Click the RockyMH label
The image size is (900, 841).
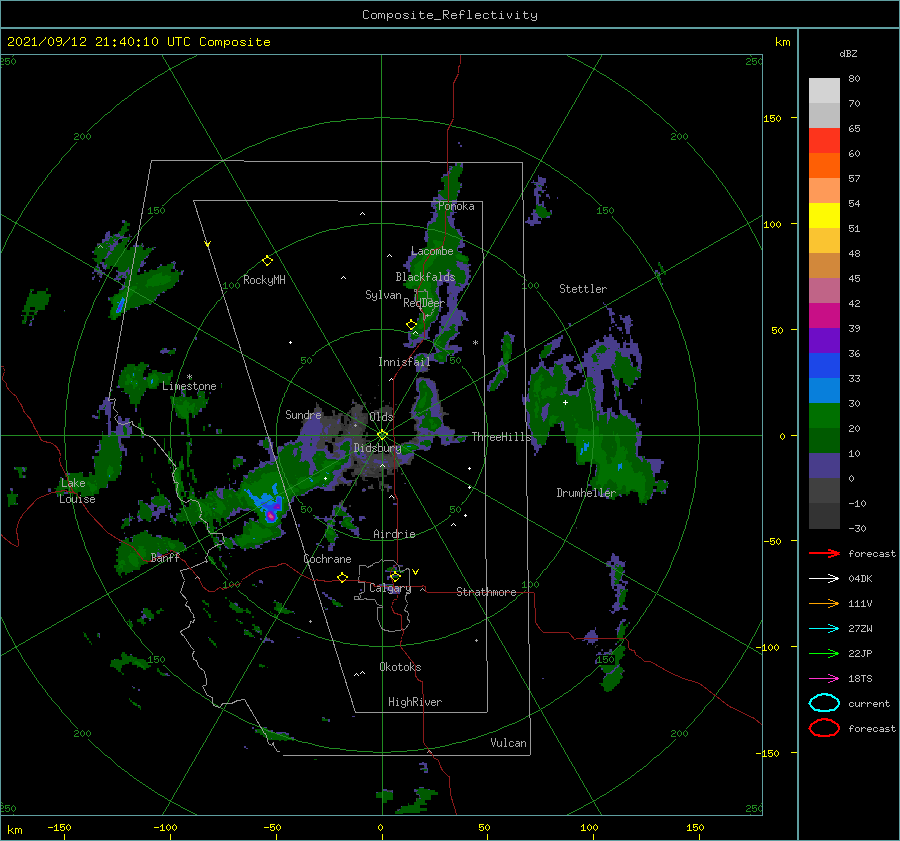(x=264, y=280)
